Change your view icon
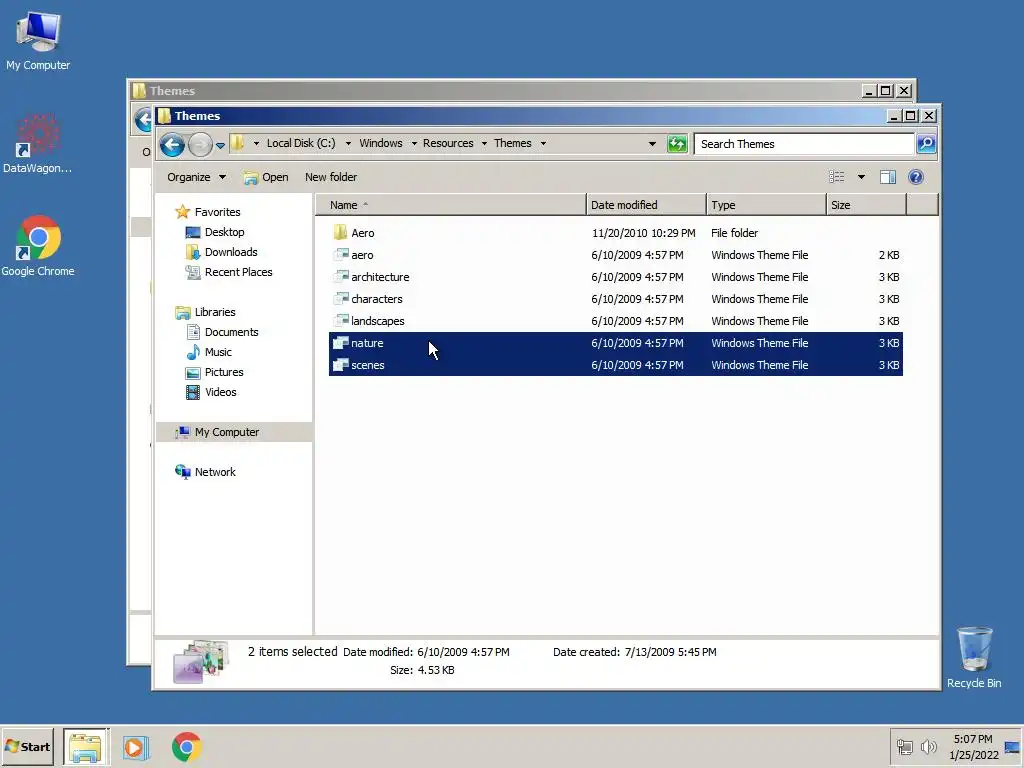Viewport: 1024px width, 768px height. point(837,177)
